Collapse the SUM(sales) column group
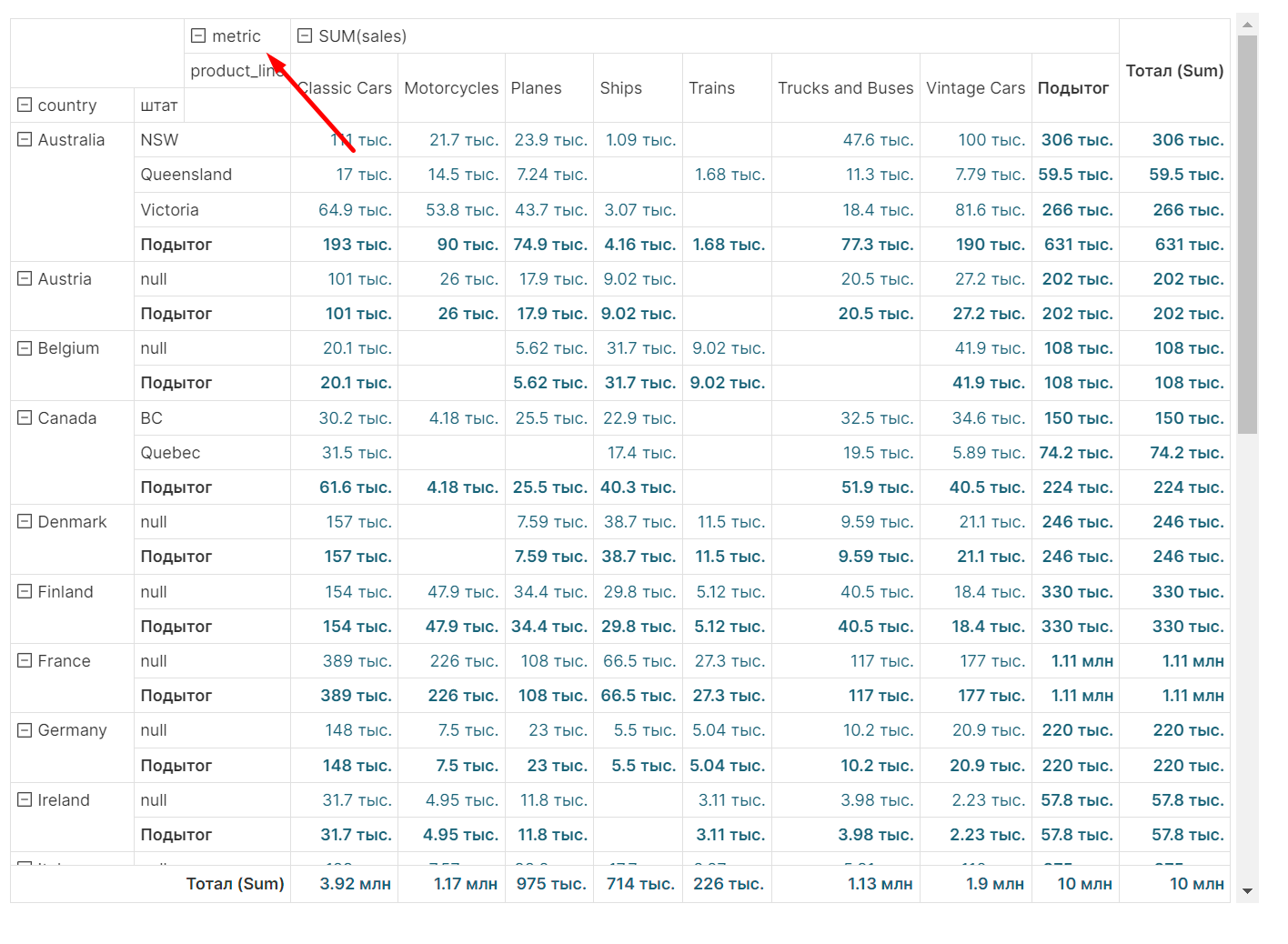1288x944 pixels. click(x=306, y=35)
